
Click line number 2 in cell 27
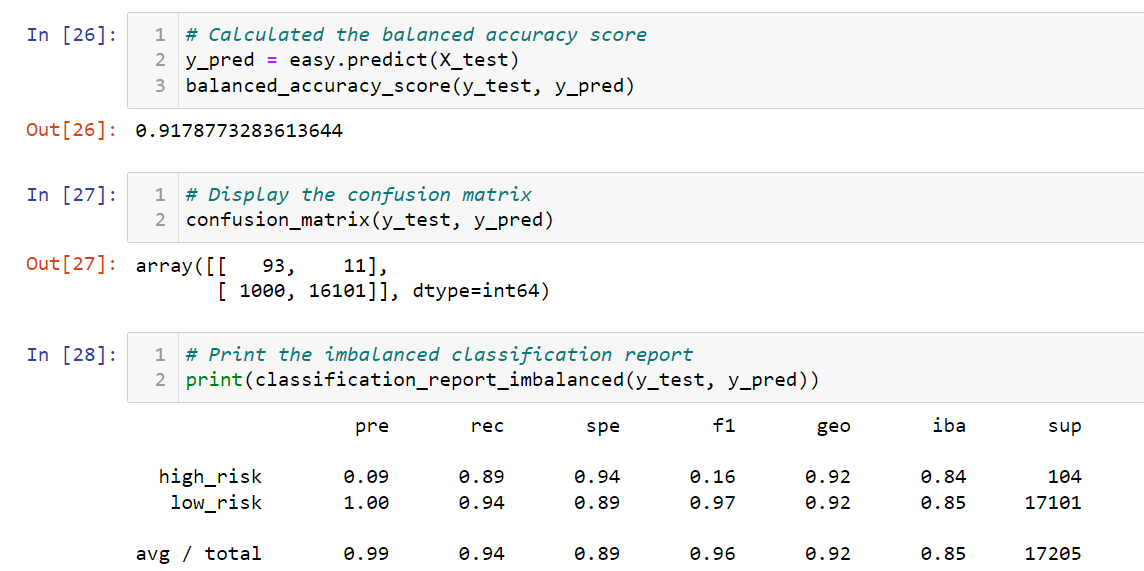[160, 220]
